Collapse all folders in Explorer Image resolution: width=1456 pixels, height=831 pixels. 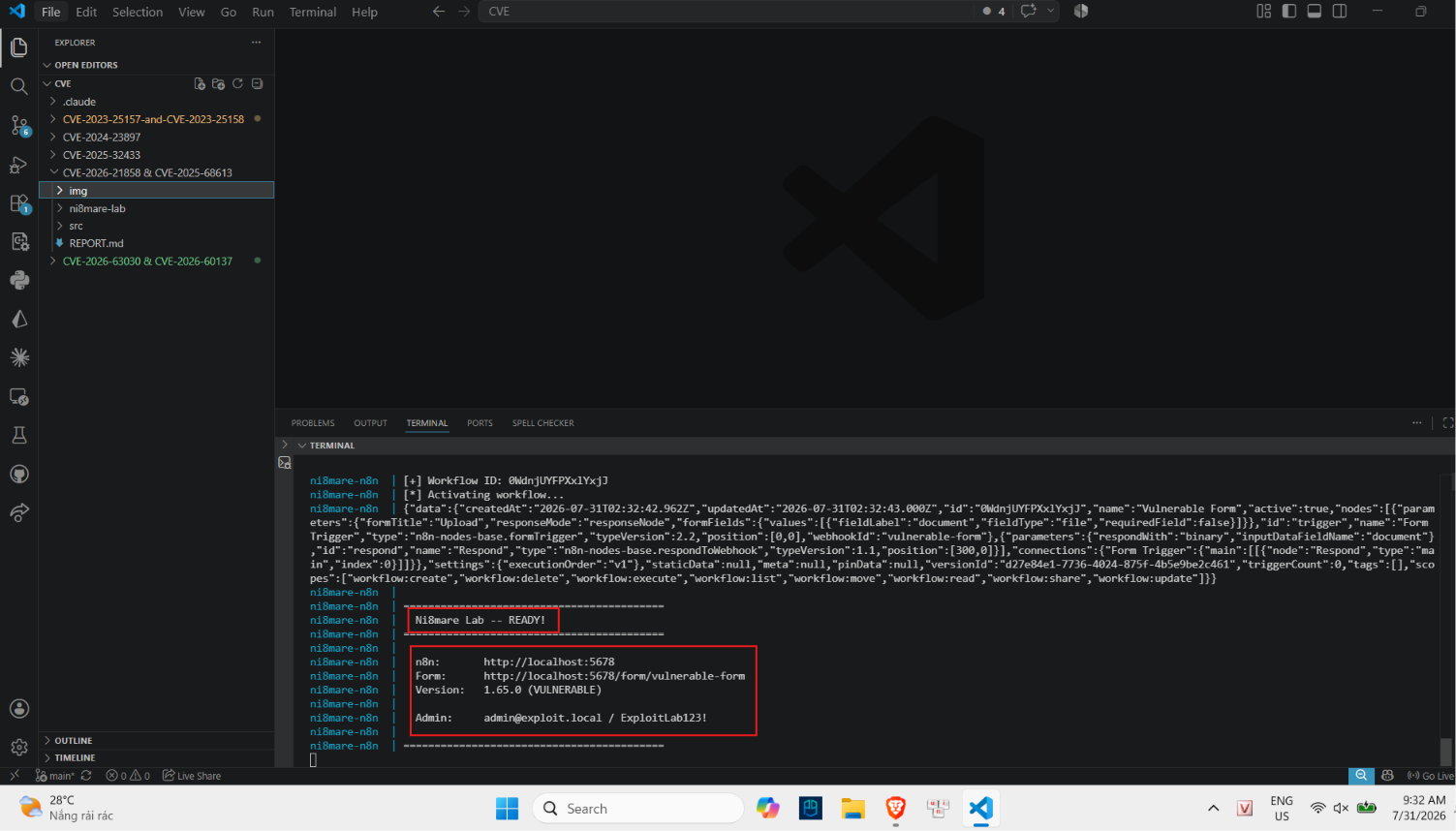tap(257, 84)
